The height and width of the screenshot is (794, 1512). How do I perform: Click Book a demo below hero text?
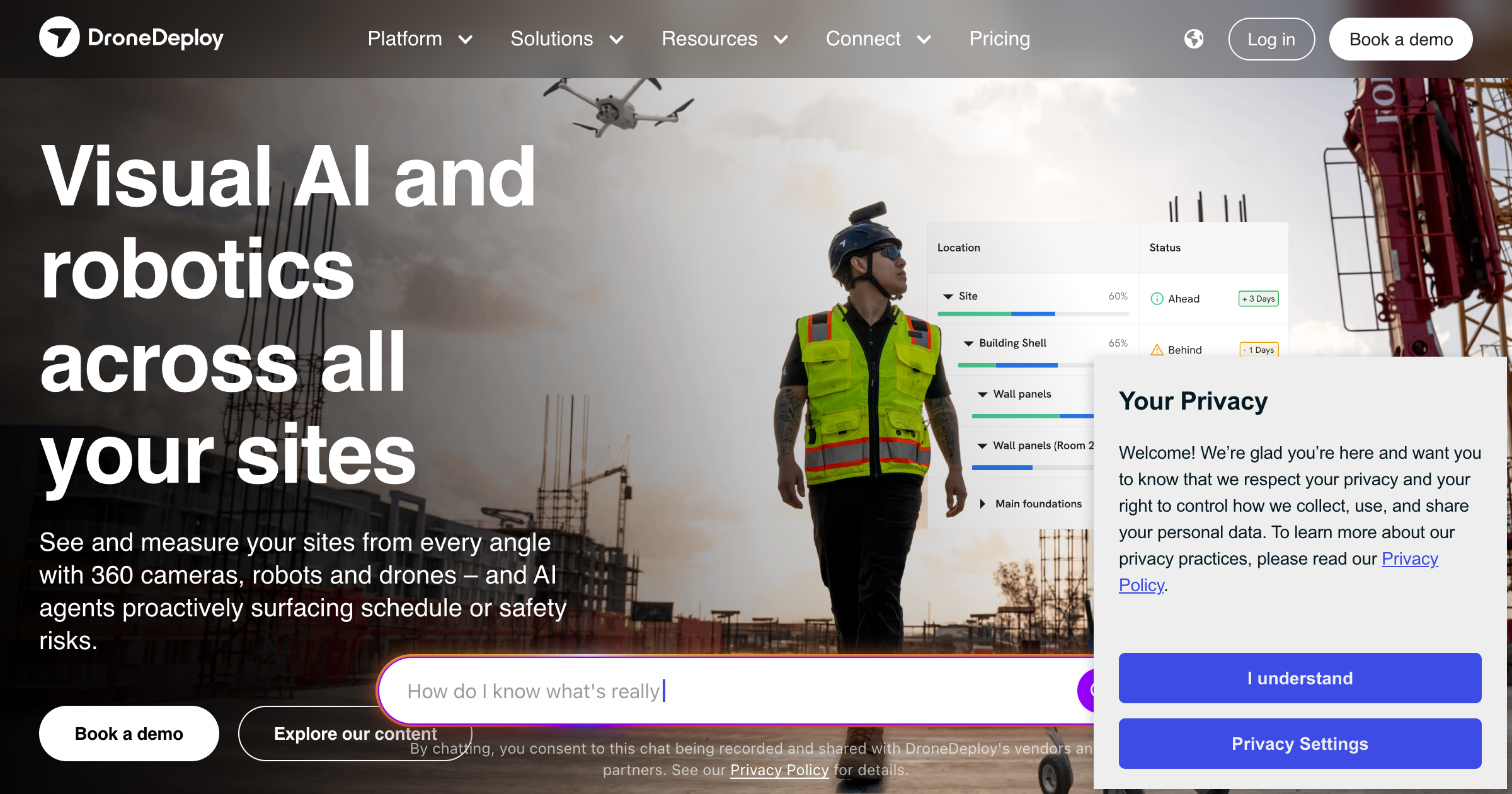click(129, 734)
